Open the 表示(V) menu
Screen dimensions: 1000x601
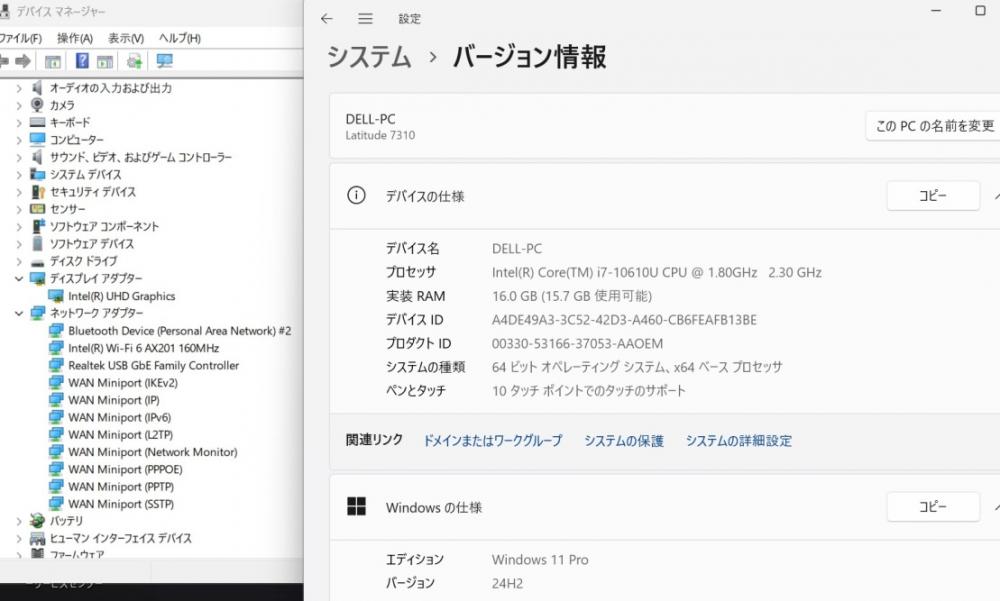126,38
